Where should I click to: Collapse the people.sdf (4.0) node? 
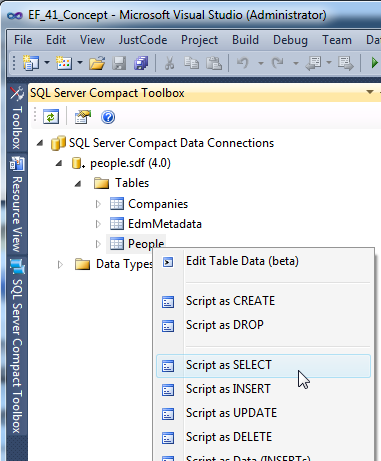[59, 163]
